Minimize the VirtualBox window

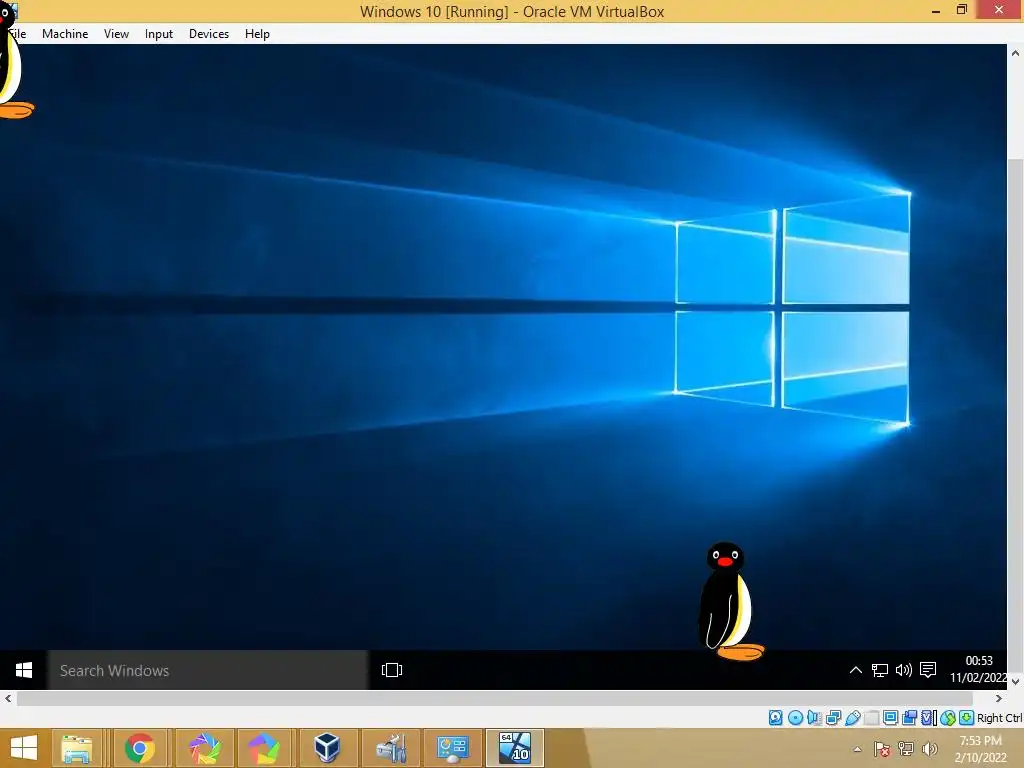pyautogui.click(x=936, y=10)
